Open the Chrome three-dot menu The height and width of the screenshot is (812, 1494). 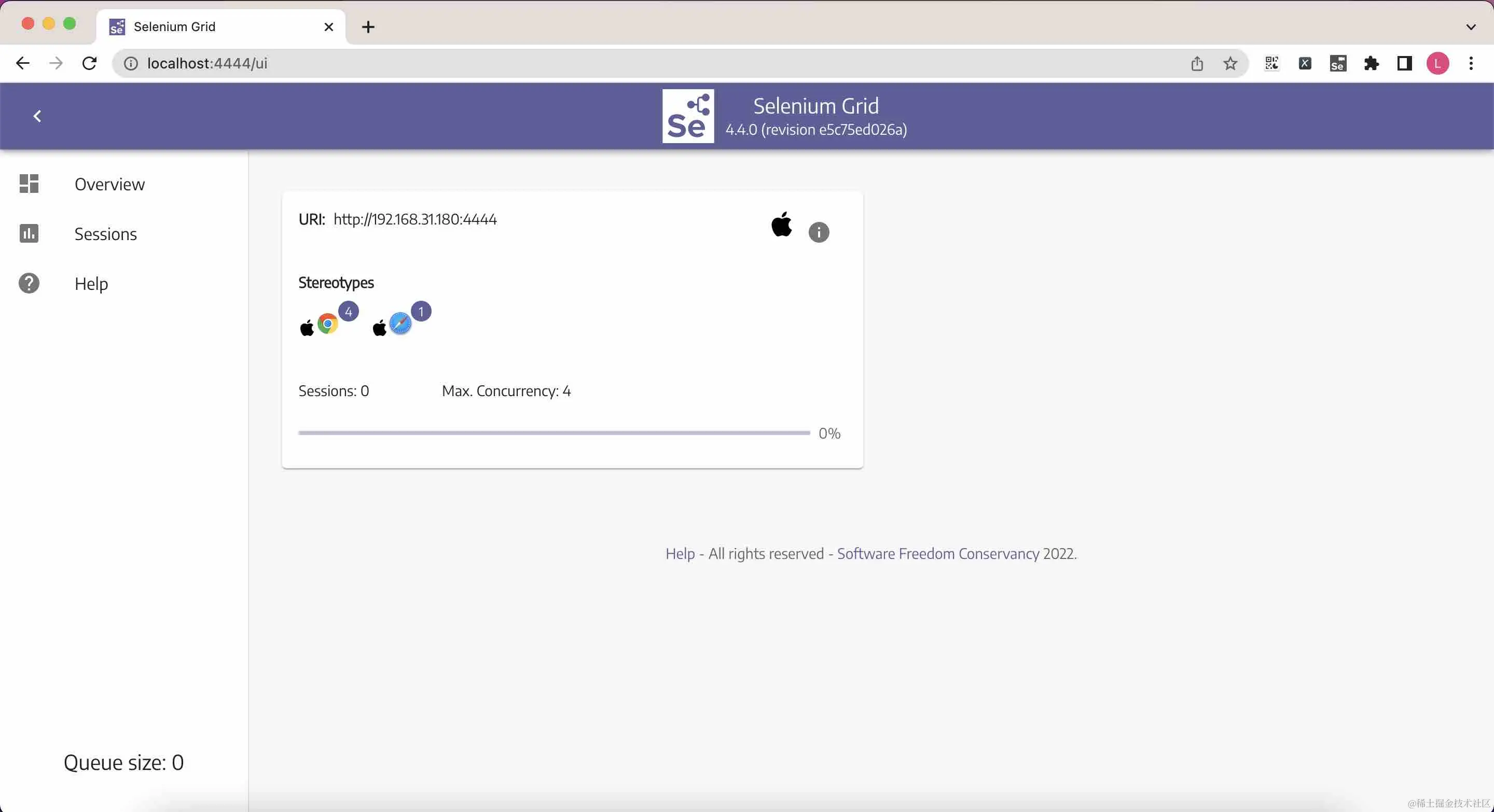(x=1471, y=63)
